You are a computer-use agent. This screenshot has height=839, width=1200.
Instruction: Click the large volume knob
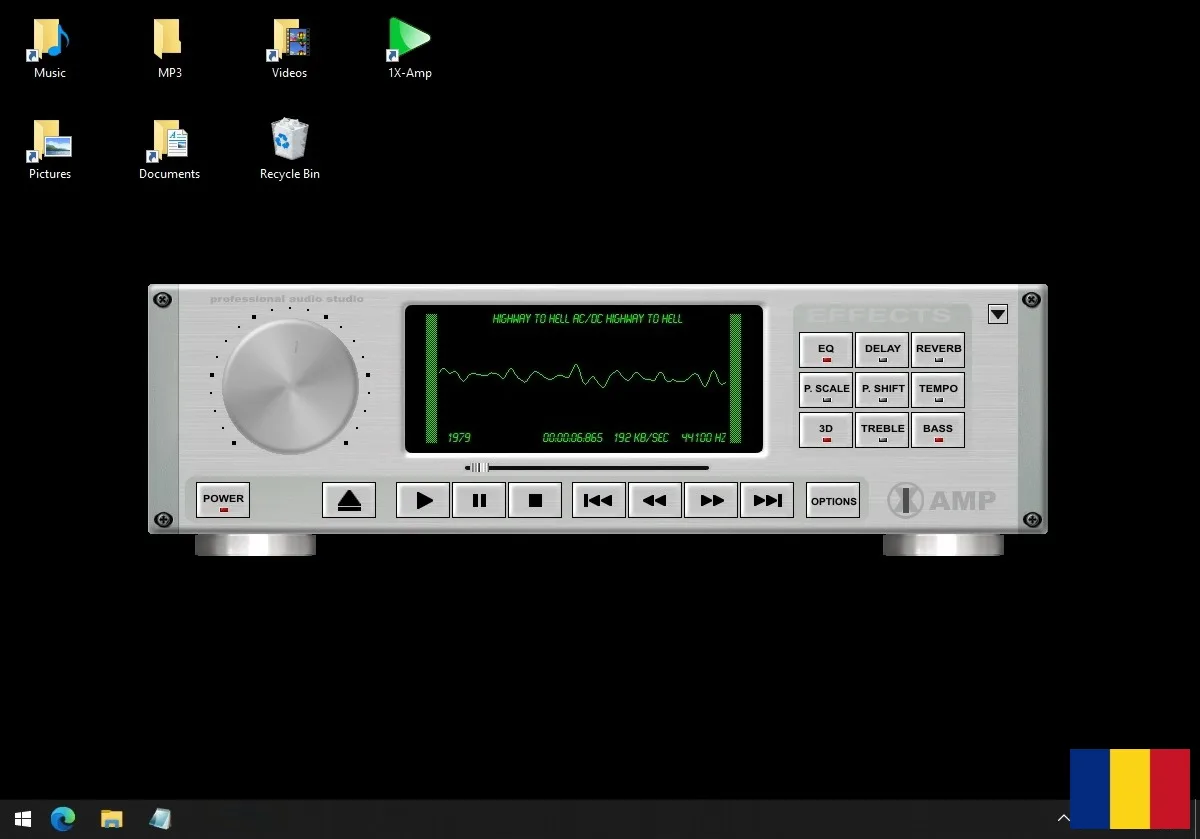pyautogui.click(x=290, y=386)
